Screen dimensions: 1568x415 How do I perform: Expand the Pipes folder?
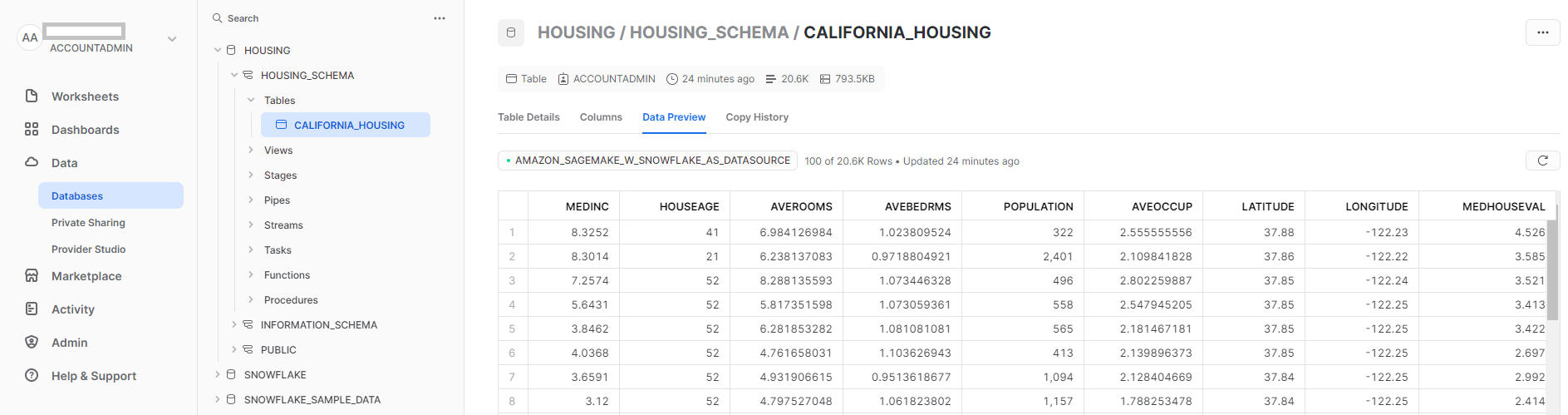click(251, 200)
